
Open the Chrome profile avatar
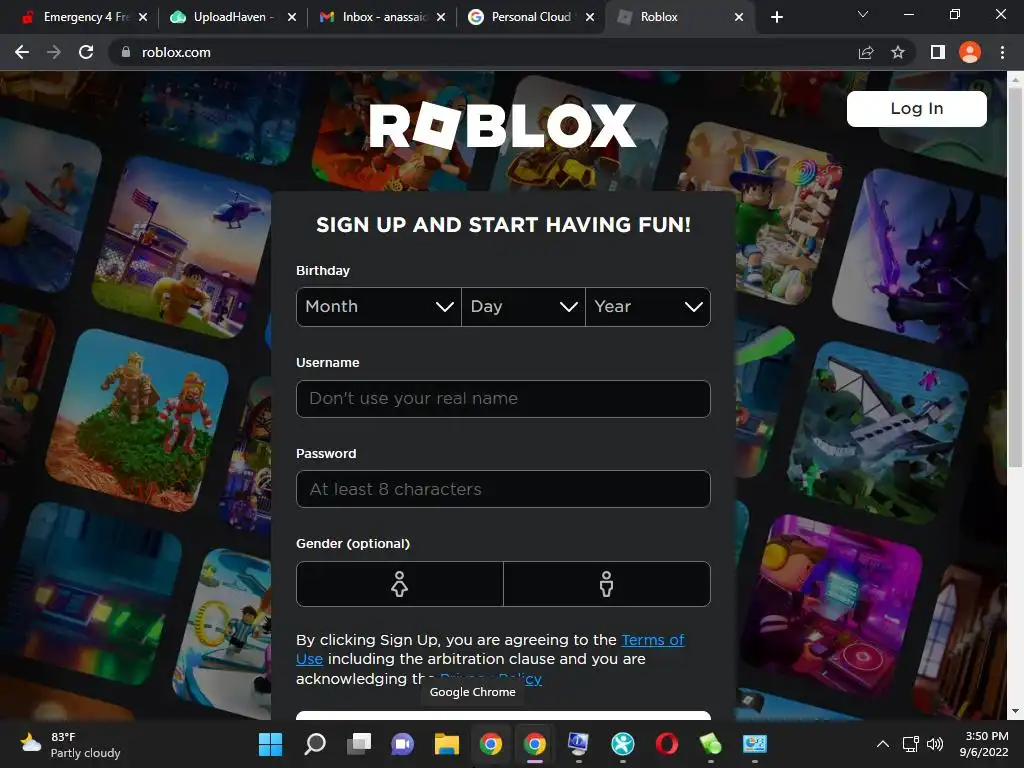pyautogui.click(x=970, y=52)
